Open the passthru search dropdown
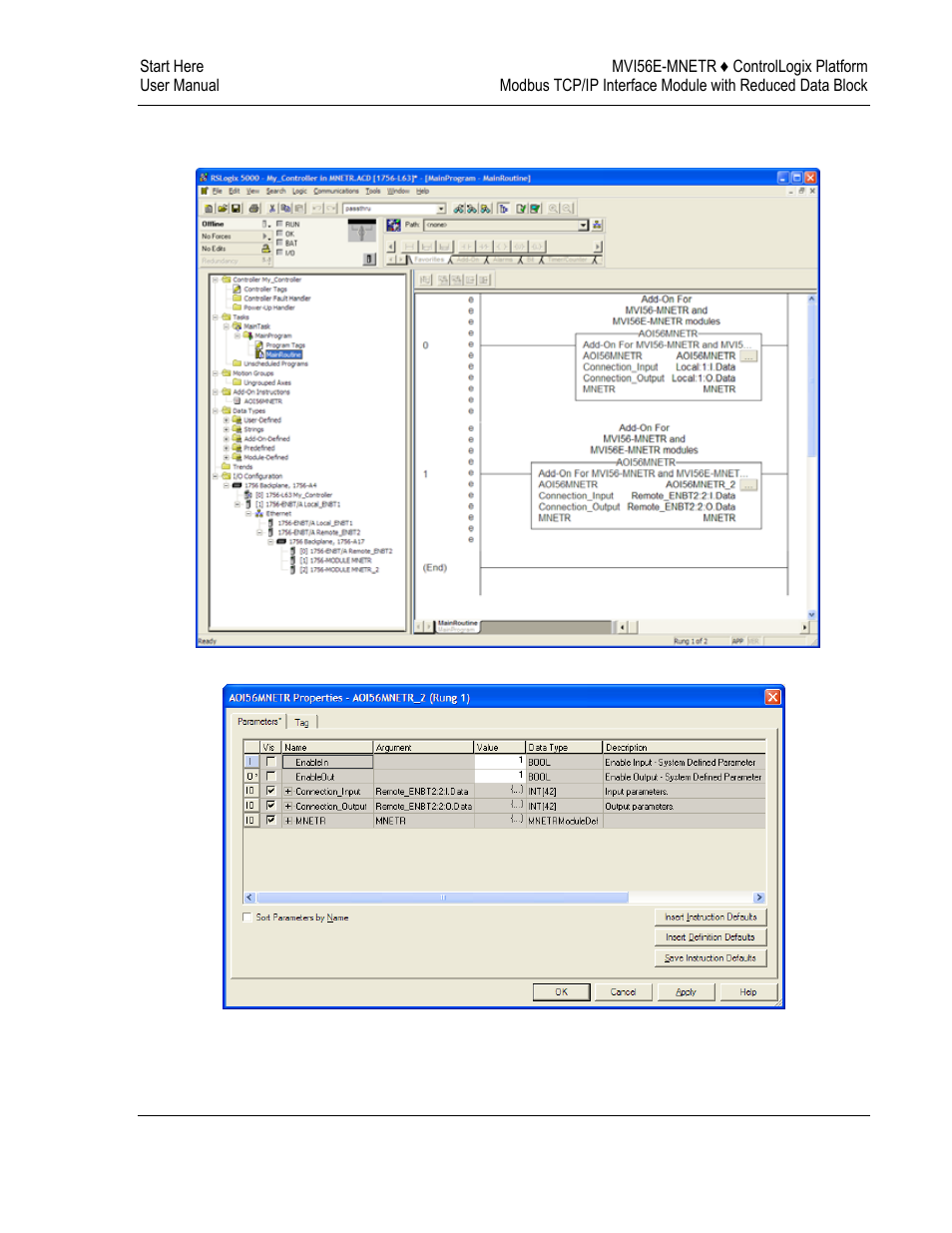This screenshot has width=952, height=1233. [441, 209]
